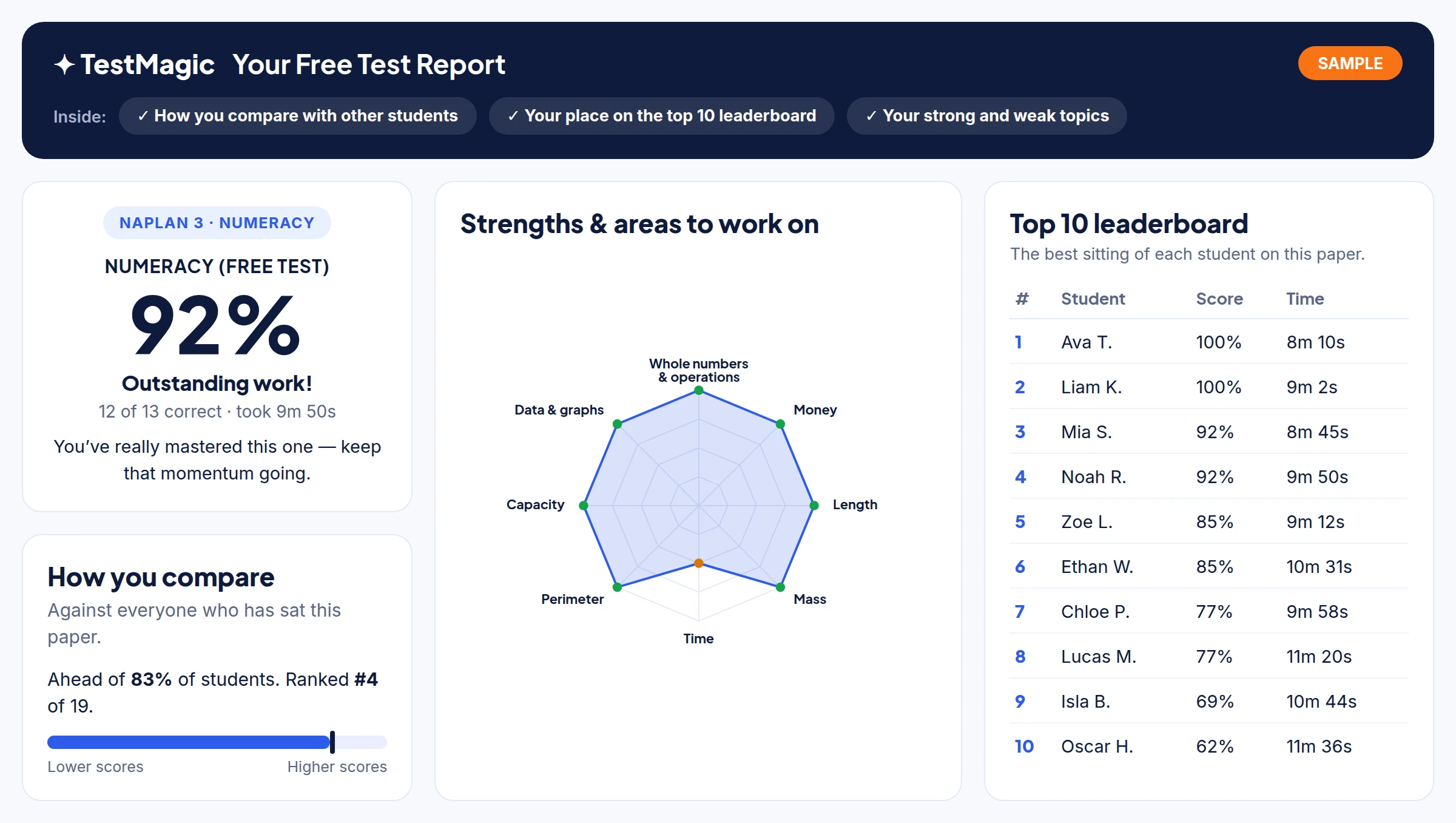
Task: Click the green Perimeter point on radar chart
Action: (617, 587)
